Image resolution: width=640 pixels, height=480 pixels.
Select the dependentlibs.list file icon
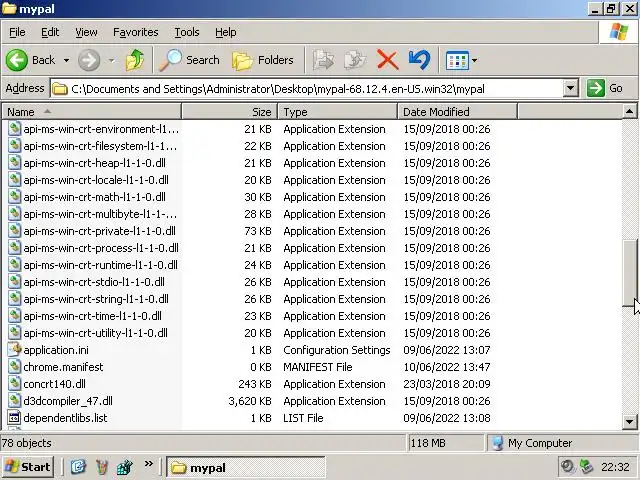tap(14, 418)
